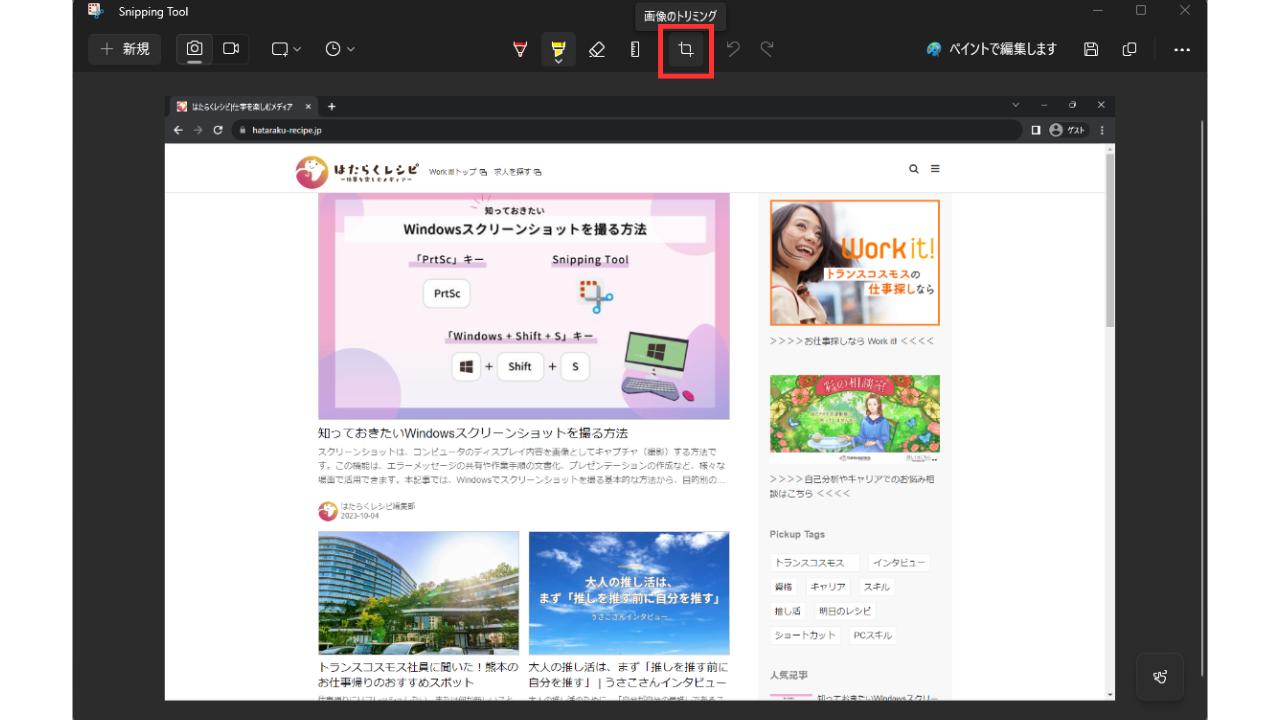This screenshot has height=720, width=1280.
Task: Select the ballpoint pen tool
Action: [x=520, y=49]
